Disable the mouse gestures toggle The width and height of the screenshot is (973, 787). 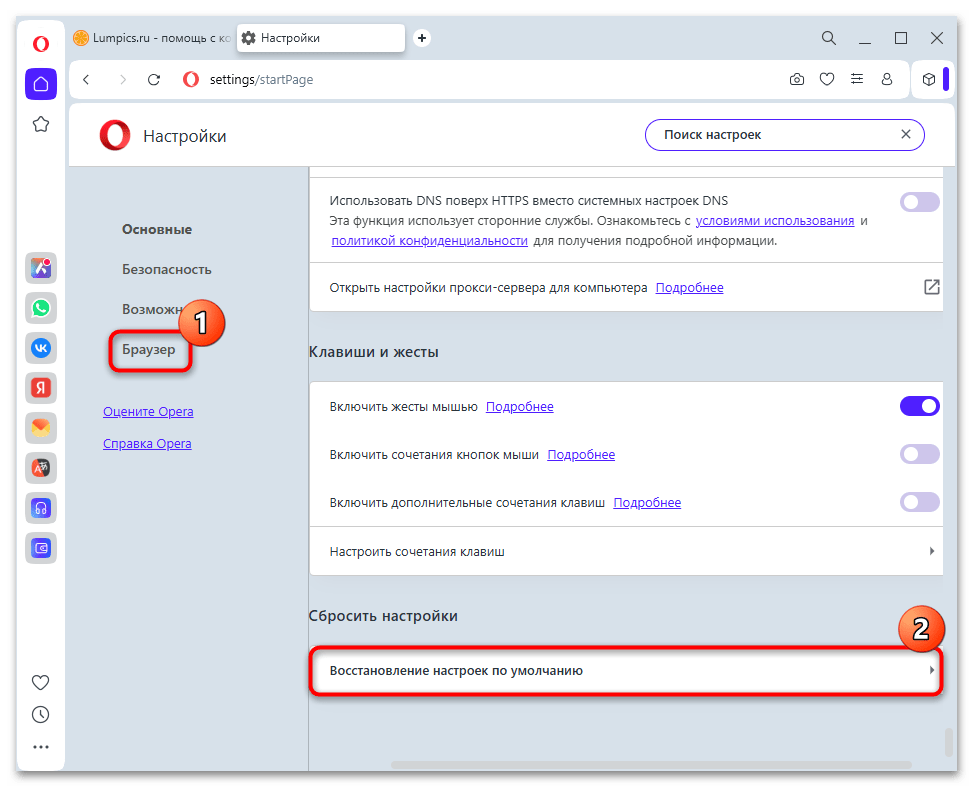tap(920, 406)
